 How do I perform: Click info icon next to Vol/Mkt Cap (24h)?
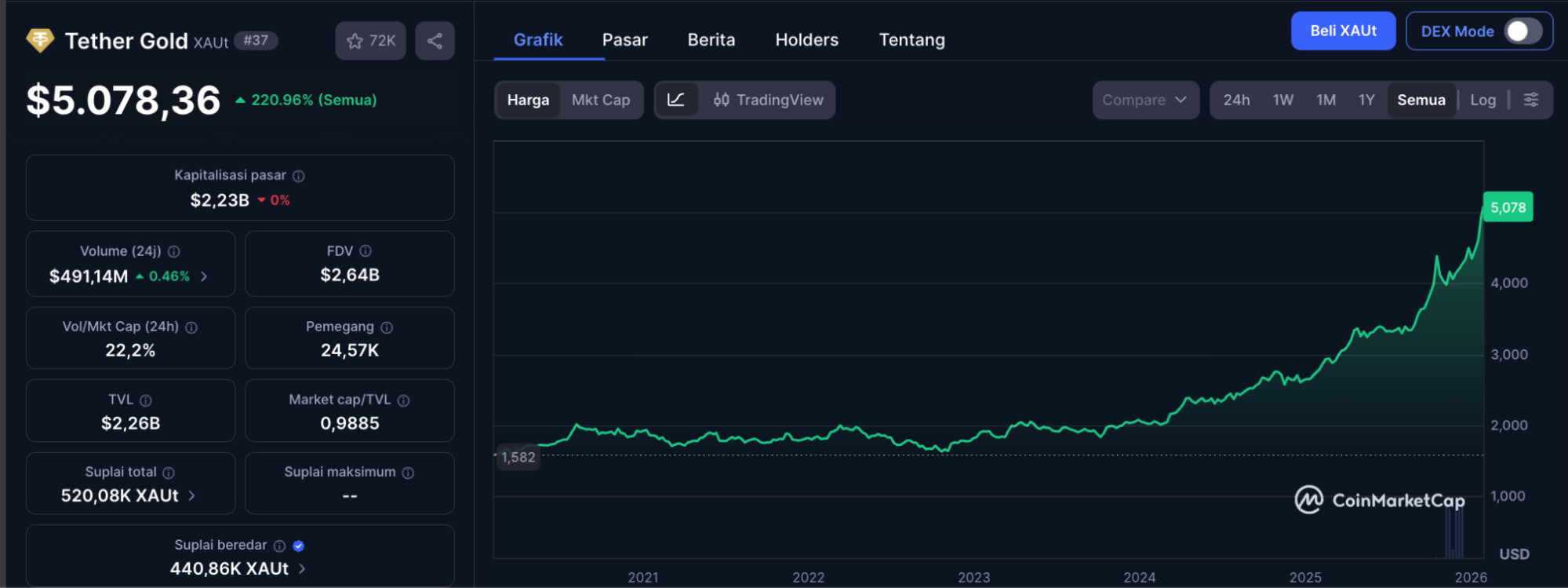pyautogui.click(x=191, y=327)
